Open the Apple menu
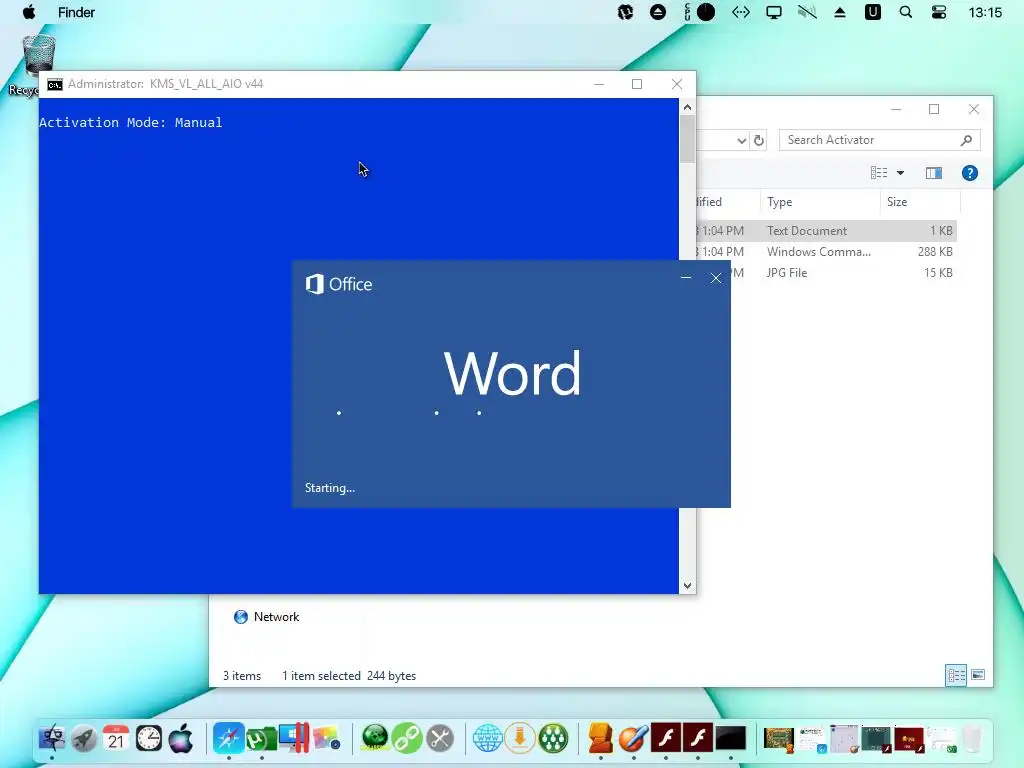Screen dimensions: 1024x768 29,12
